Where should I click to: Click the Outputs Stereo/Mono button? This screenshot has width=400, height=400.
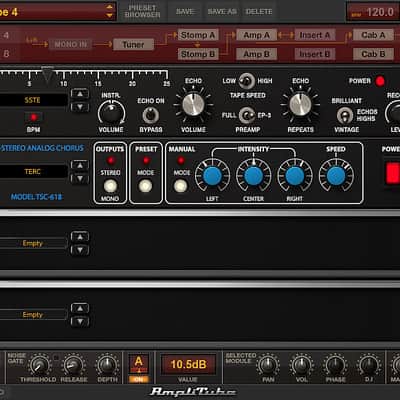110,186
